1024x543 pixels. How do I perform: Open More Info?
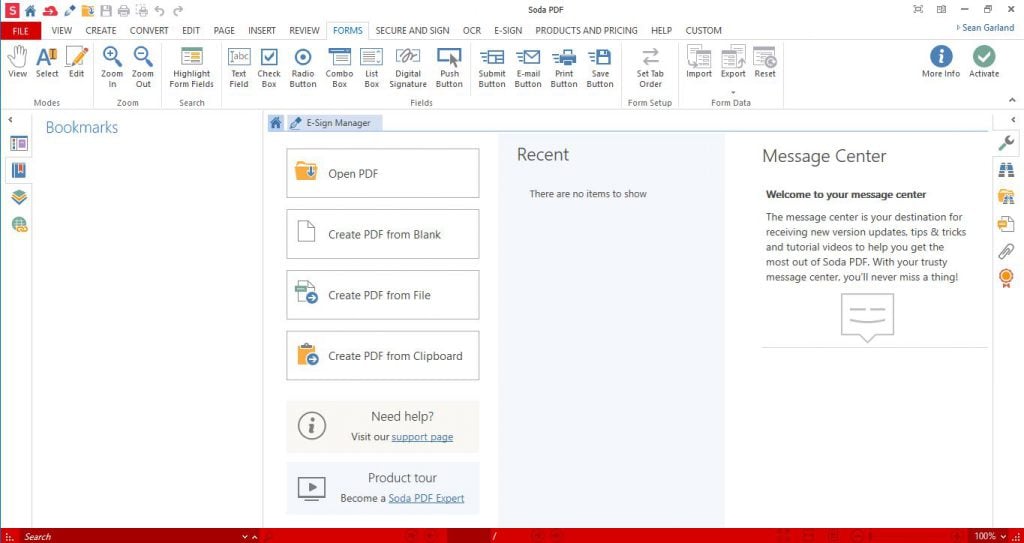pyautogui.click(x=941, y=61)
